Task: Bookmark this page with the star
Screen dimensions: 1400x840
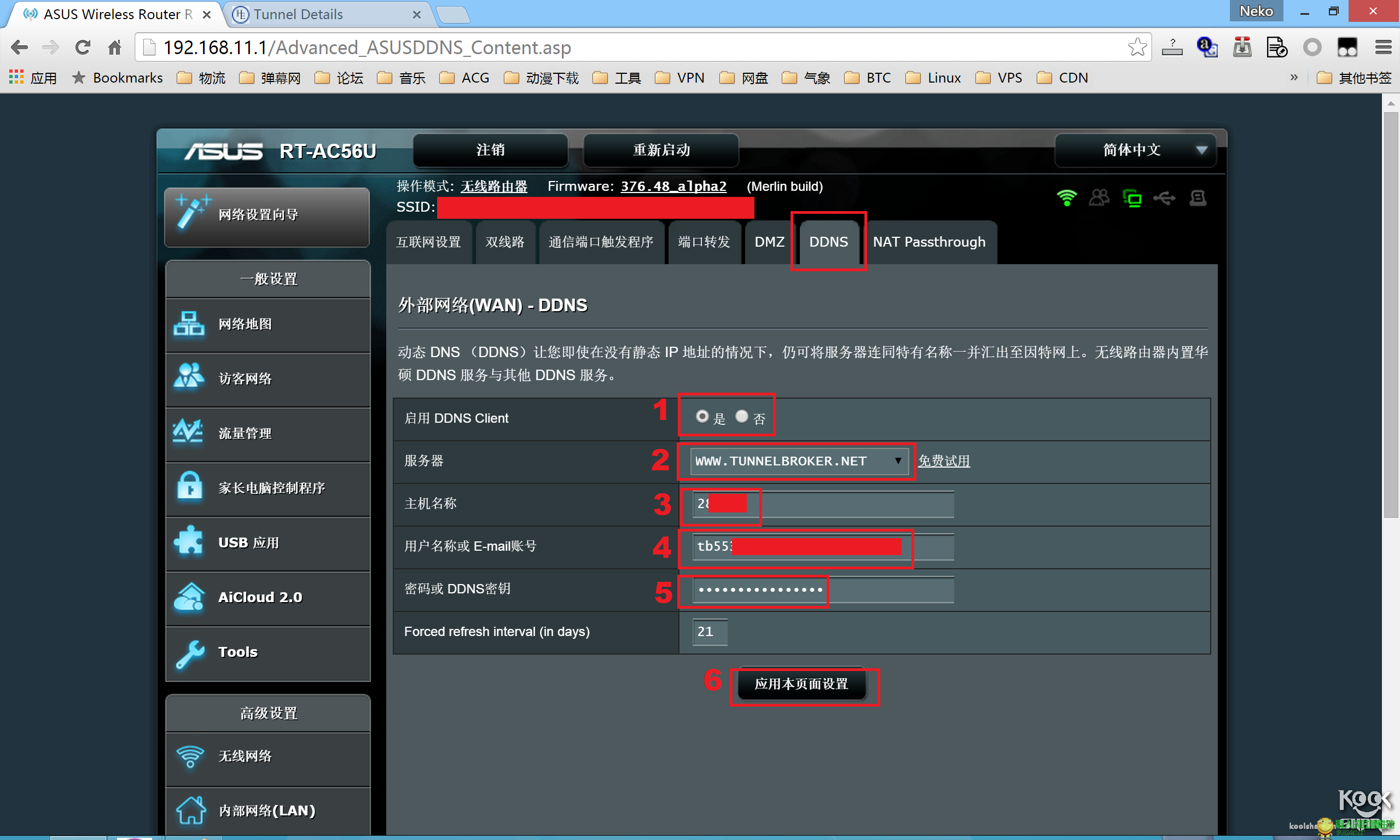Action: (x=1137, y=48)
